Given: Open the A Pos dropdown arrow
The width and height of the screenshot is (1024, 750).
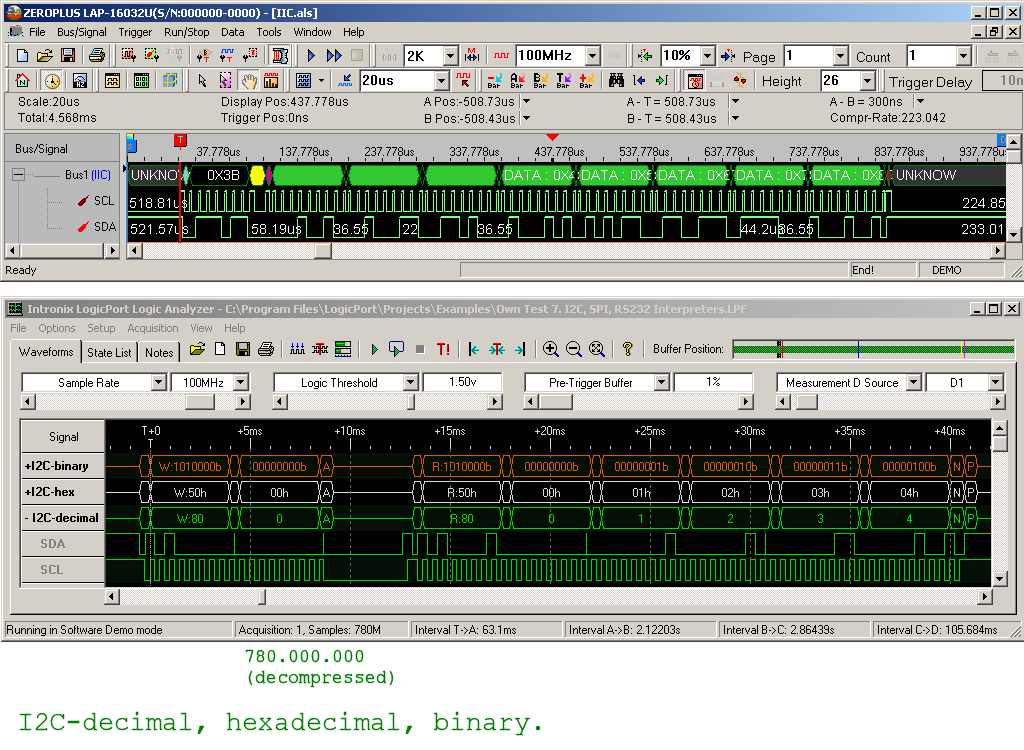Looking at the screenshot, I should click(x=526, y=101).
